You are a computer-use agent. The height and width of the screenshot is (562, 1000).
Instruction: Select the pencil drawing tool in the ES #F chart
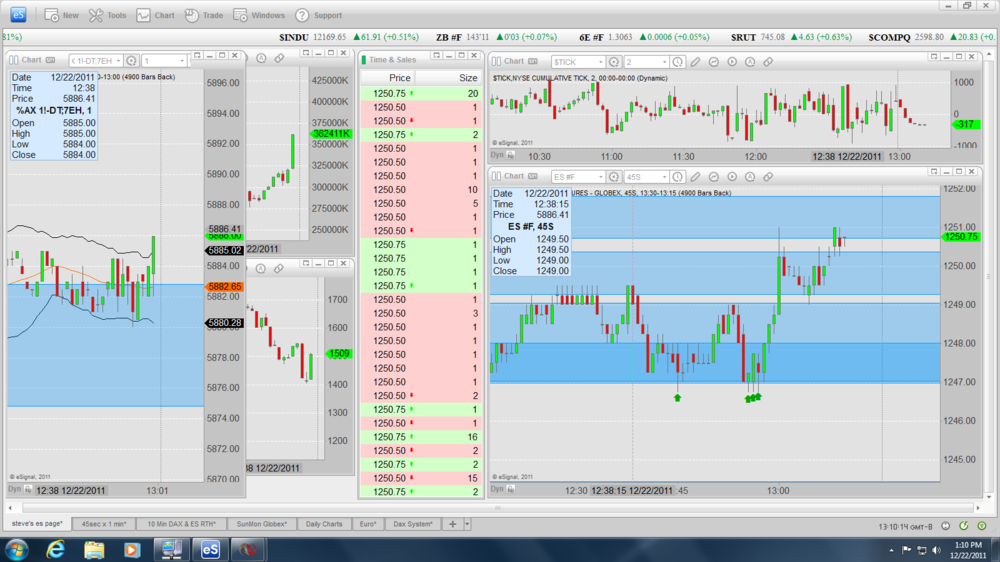(x=695, y=177)
